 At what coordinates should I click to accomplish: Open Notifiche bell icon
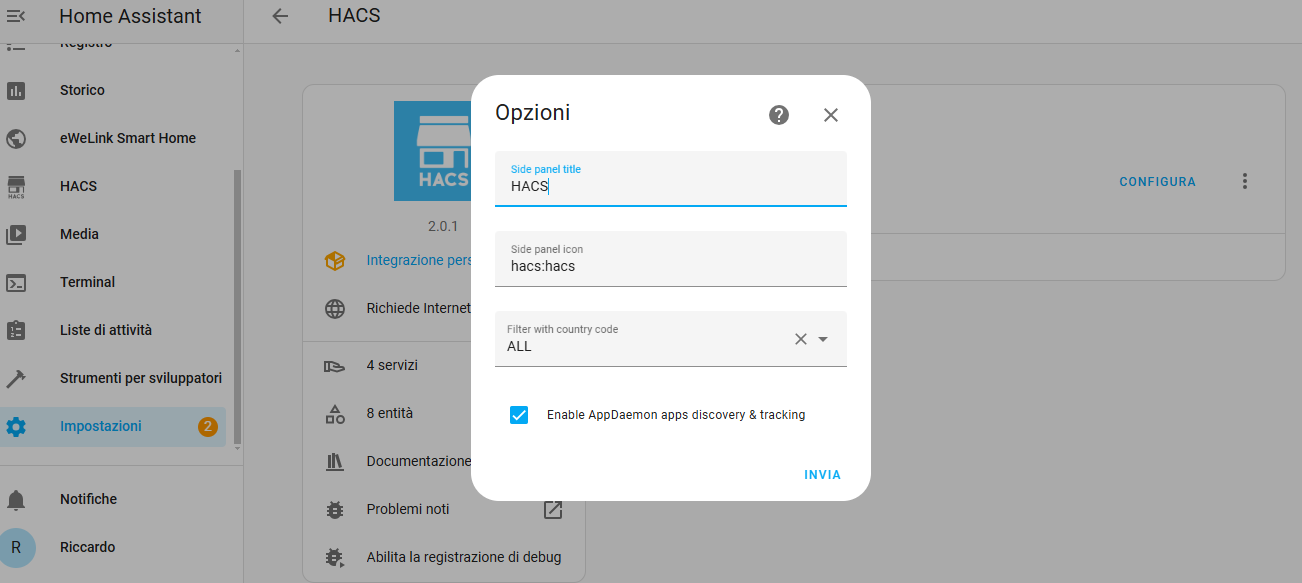[16, 499]
